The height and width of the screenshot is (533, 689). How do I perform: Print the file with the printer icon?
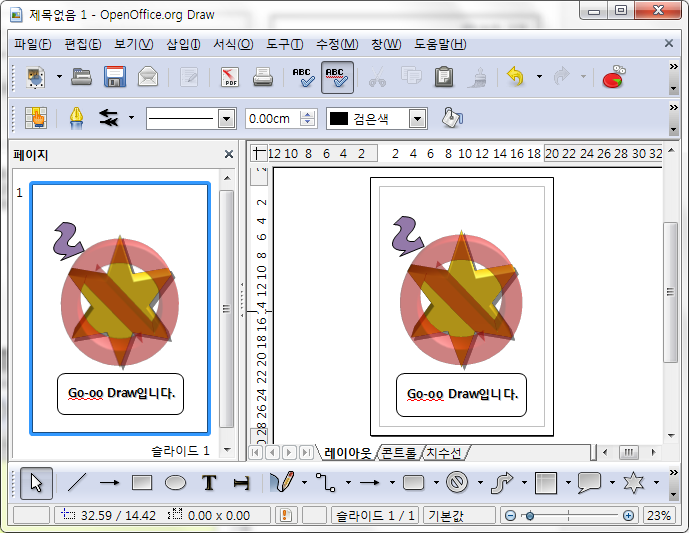(263, 77)
